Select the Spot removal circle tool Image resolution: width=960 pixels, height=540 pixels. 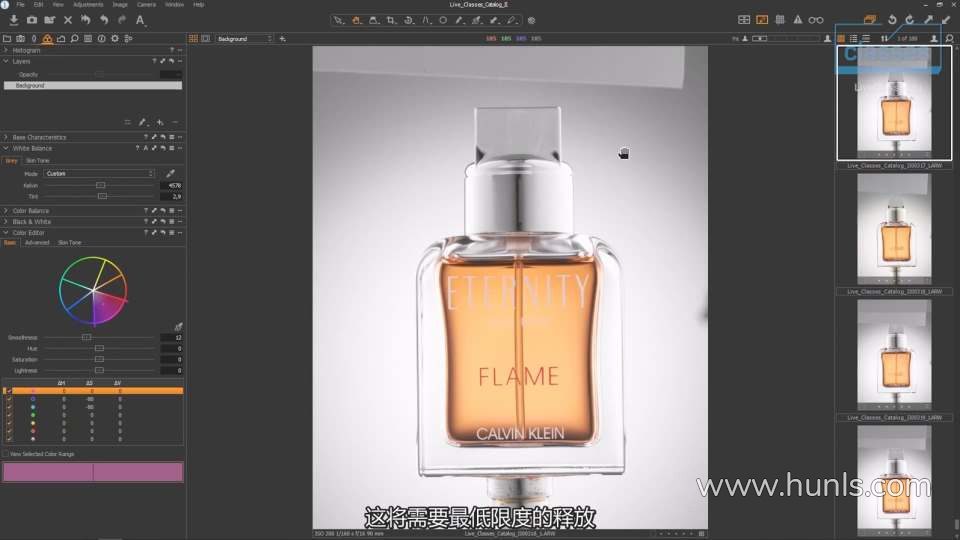(443, 20)
